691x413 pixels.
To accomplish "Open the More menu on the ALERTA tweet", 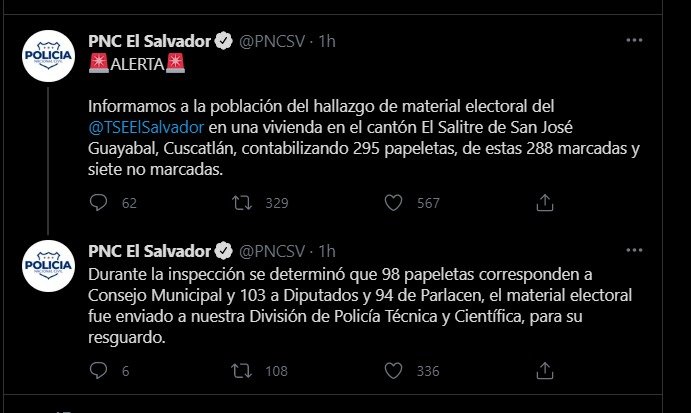I will coord(634,41).
